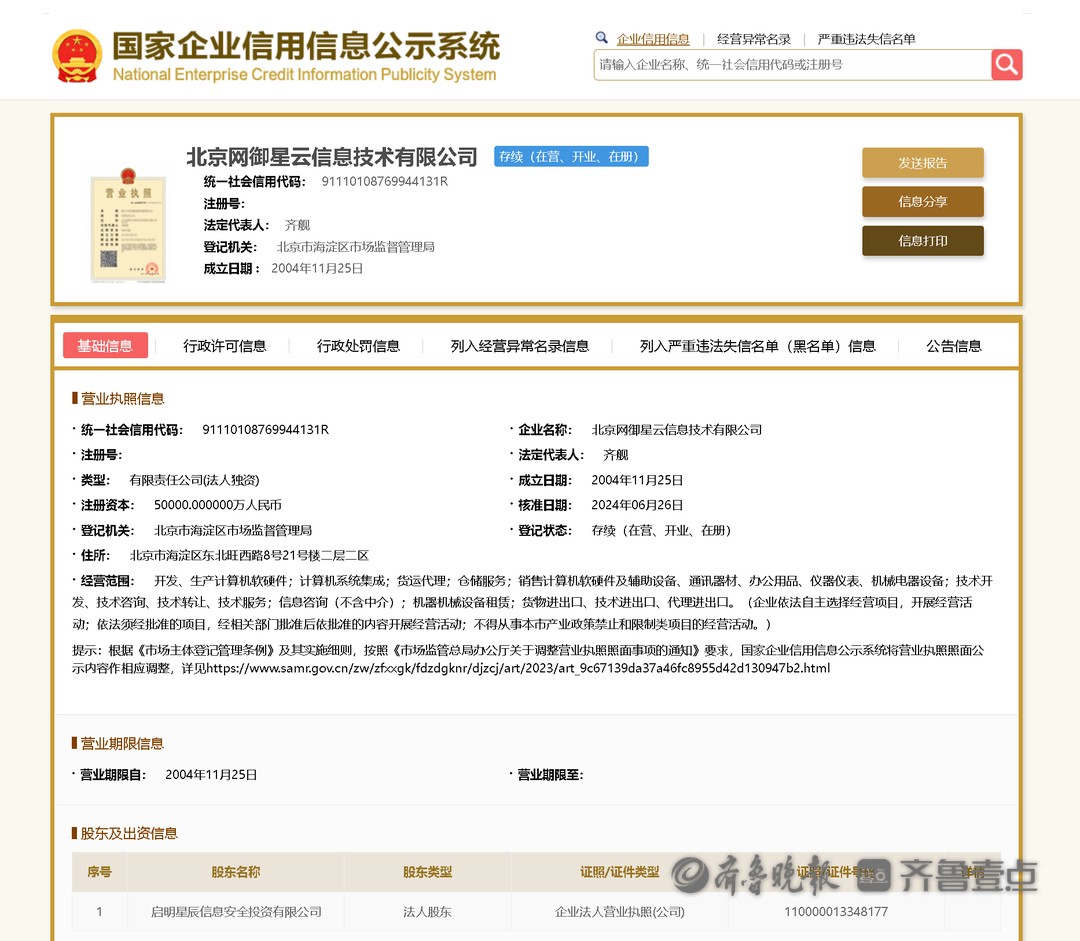Viewport: 1080px width, 941px height.
Task: Click the small magnifier icon beside 企业信用信息
Action: pyautogui.click(x=602, y=38)
